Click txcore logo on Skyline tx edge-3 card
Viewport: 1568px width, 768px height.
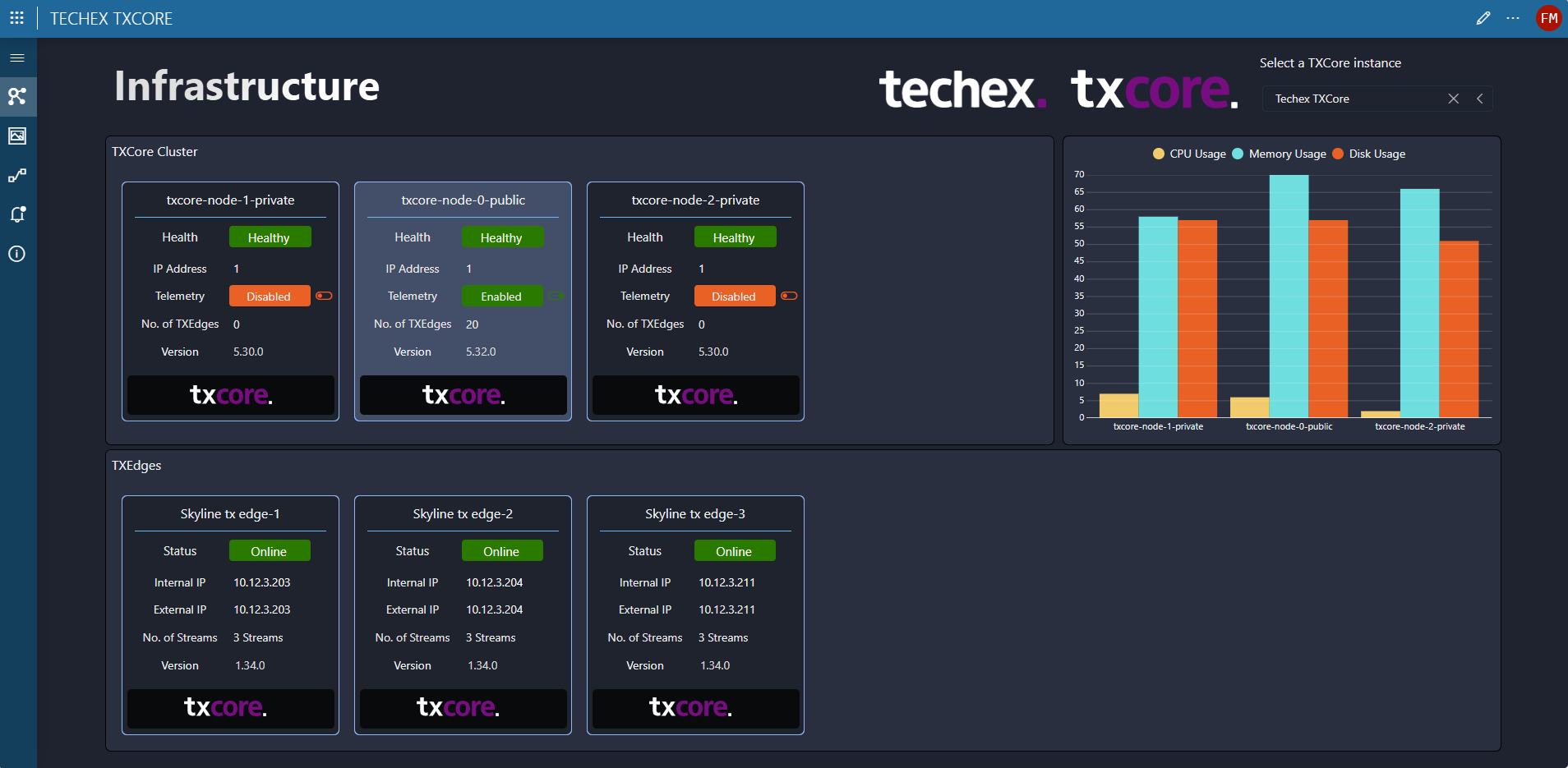tap(696, 709)
